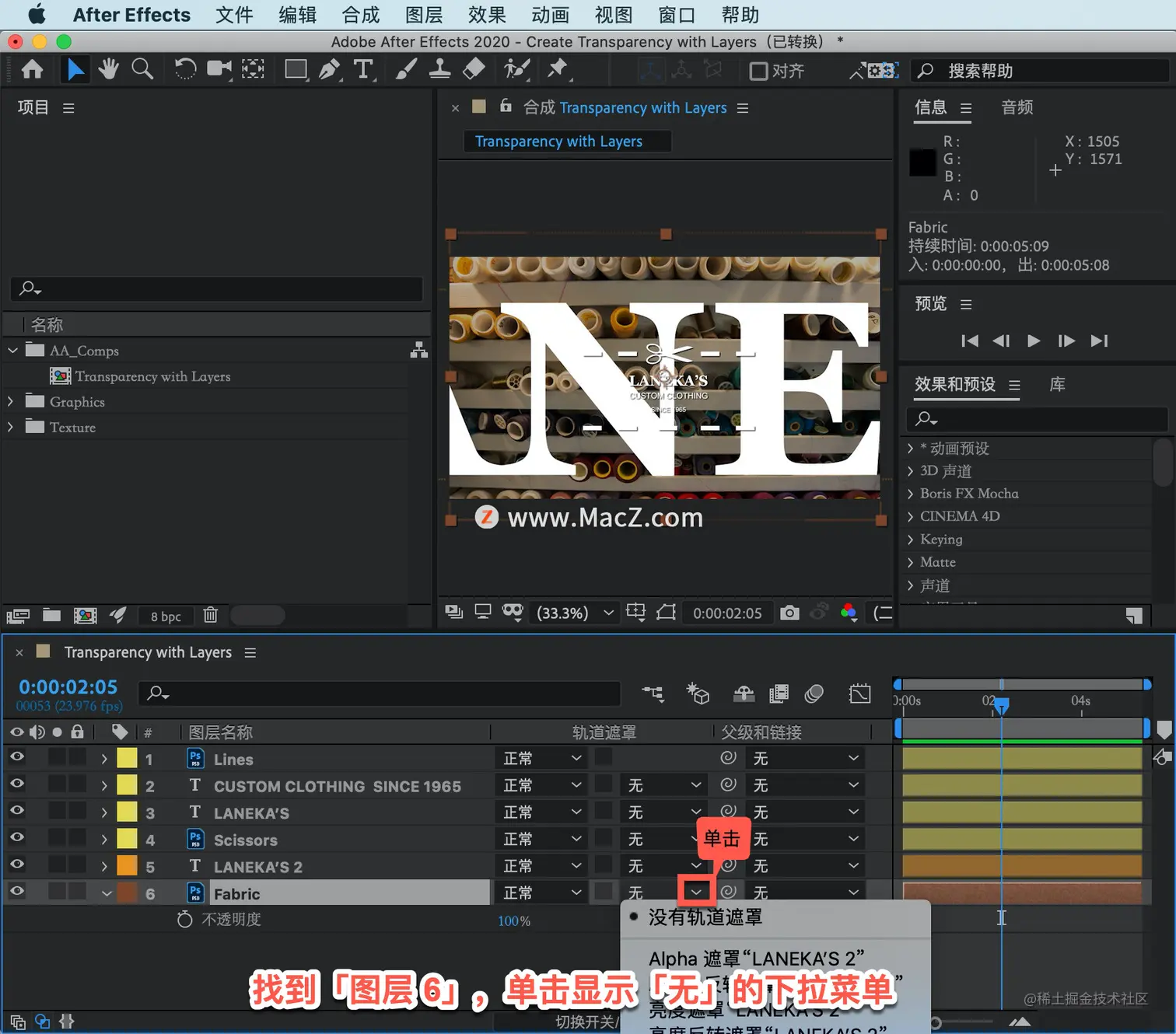Open the 文件 menu

(x=234, y=15)
